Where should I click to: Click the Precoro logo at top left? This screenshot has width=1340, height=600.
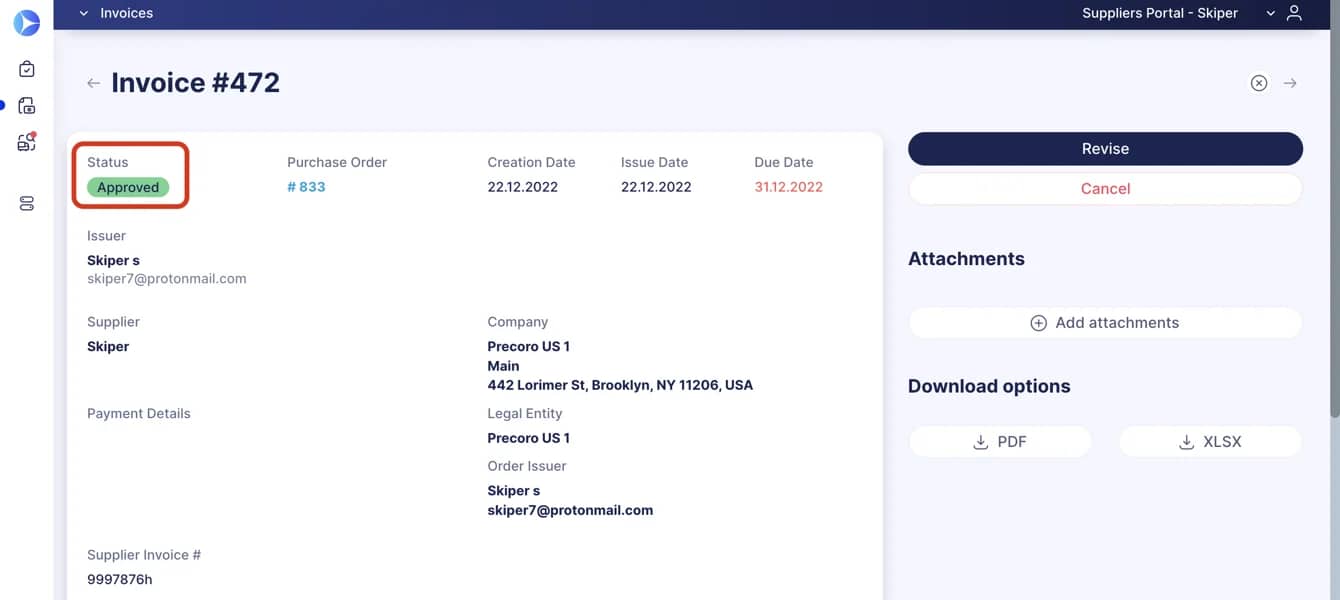click(x=26, y=22)
